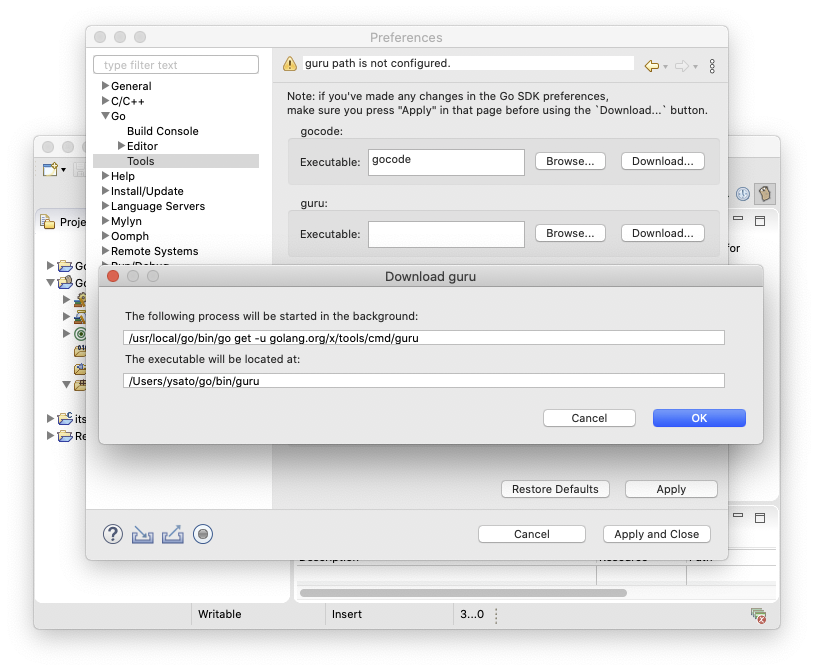Open the three-dot view menu icon
The height and width of the screenshot is (671, 819).
pyautogui.click(x=712, y=65)
